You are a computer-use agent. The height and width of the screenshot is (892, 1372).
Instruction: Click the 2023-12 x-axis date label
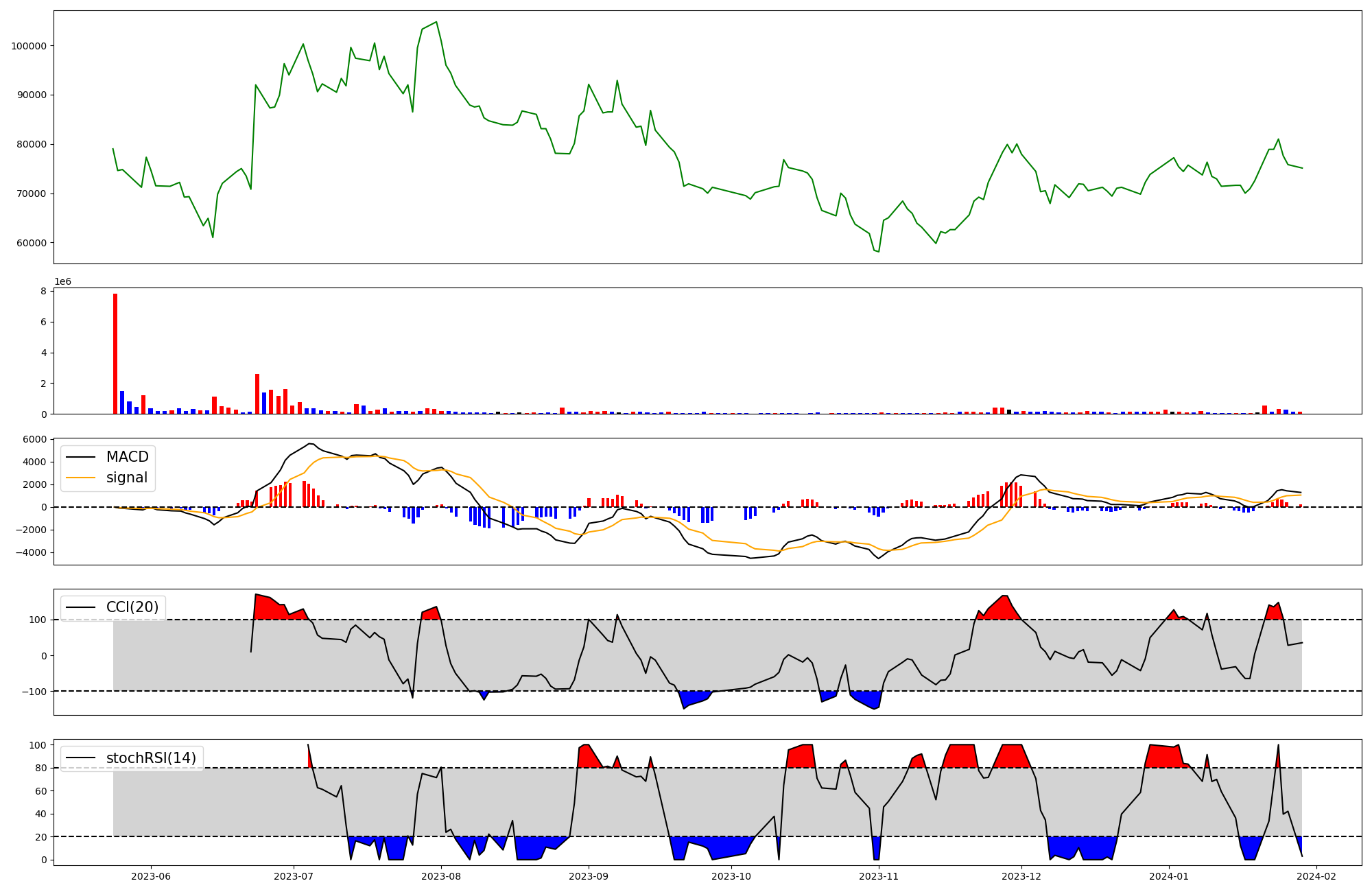pyautogui.click(x=1021, y=876)
